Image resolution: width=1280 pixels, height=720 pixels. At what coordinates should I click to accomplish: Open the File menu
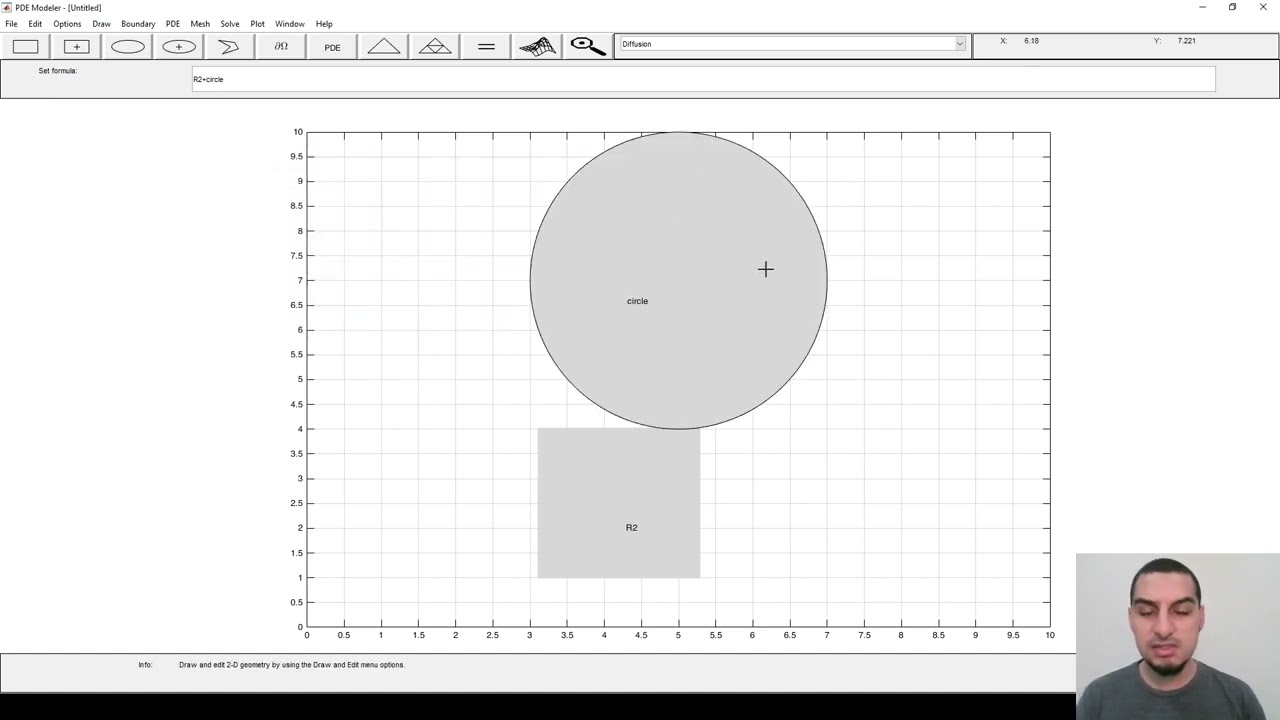(11, 24)
